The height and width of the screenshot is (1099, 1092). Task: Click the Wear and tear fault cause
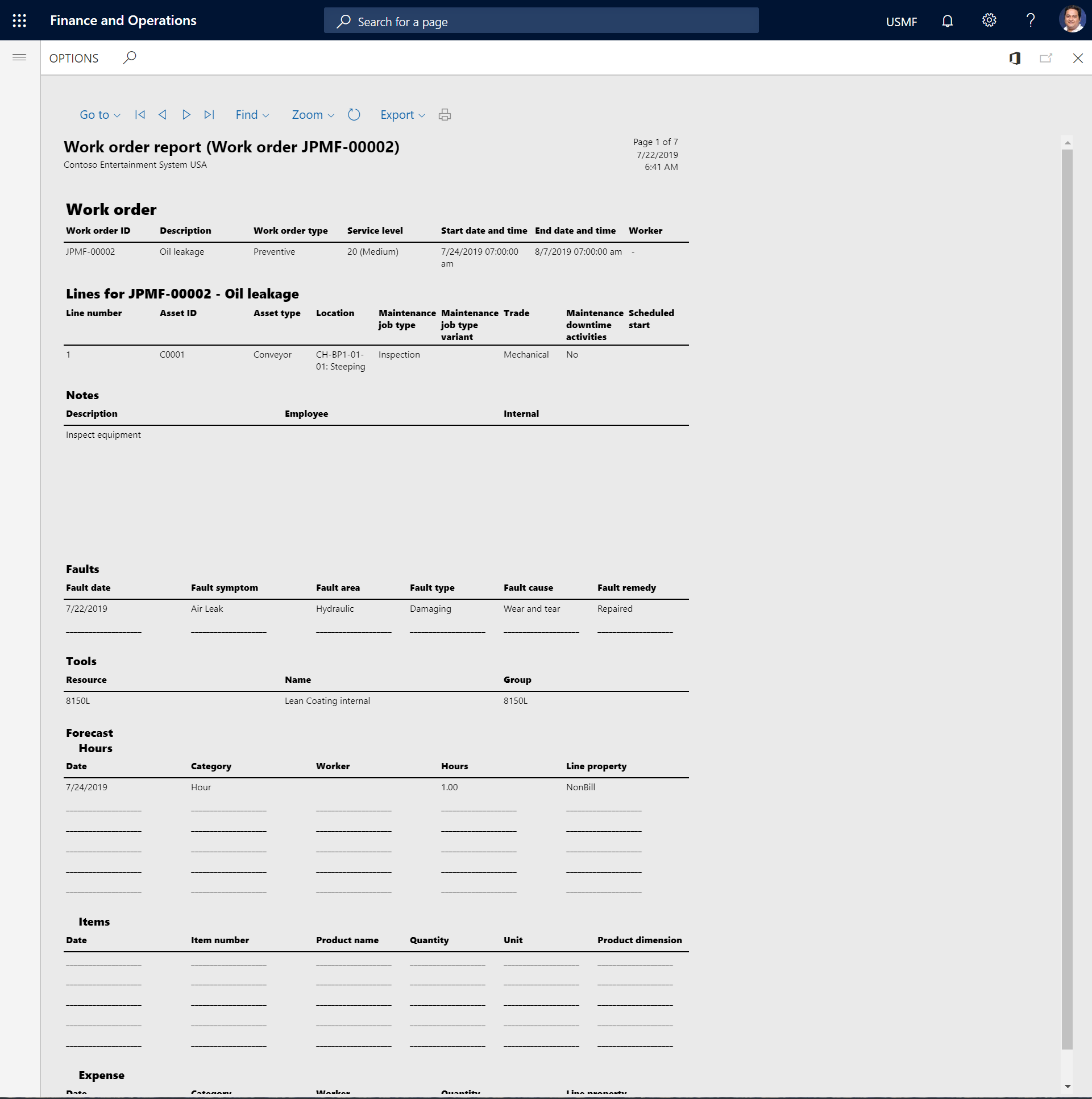pos(532,609)
